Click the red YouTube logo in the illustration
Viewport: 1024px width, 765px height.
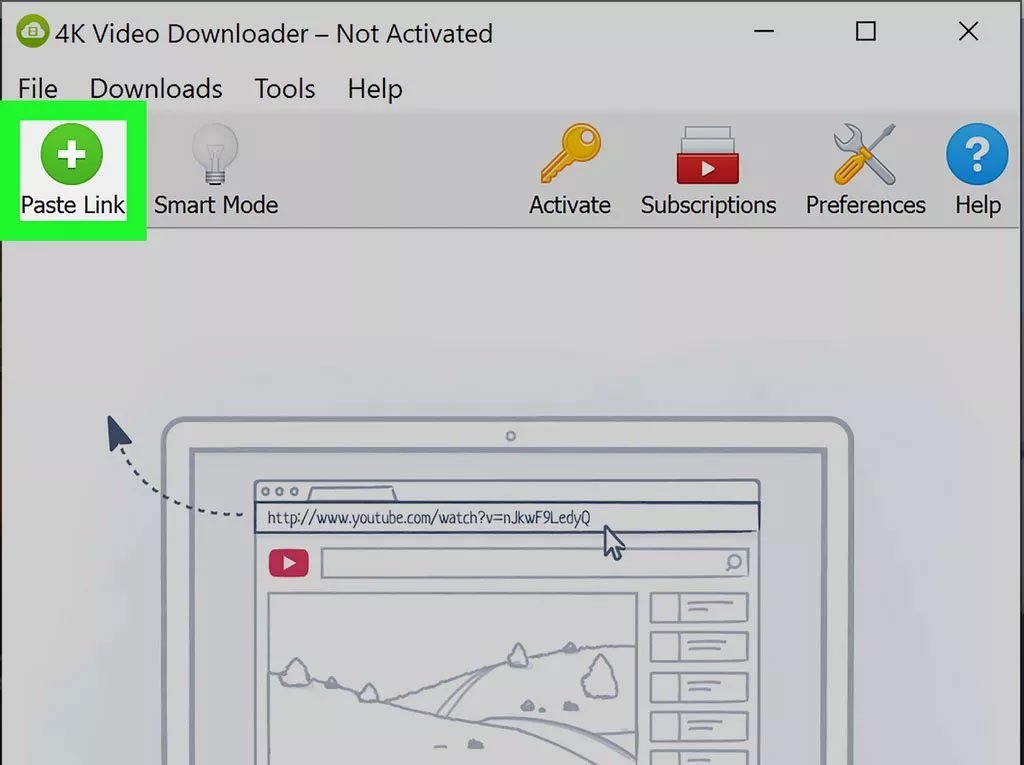(x=289, y=563)
